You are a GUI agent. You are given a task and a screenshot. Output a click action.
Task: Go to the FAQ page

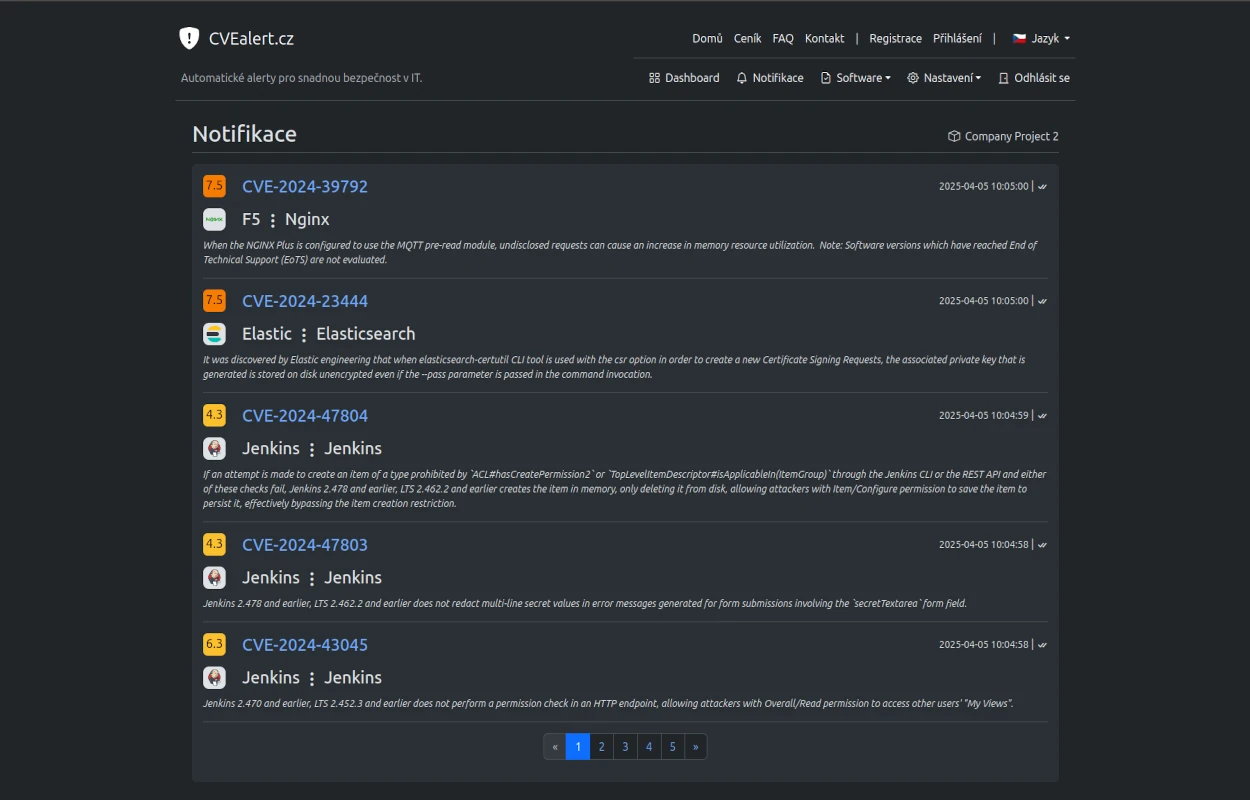pyautogui.click(x=782, y=38)
